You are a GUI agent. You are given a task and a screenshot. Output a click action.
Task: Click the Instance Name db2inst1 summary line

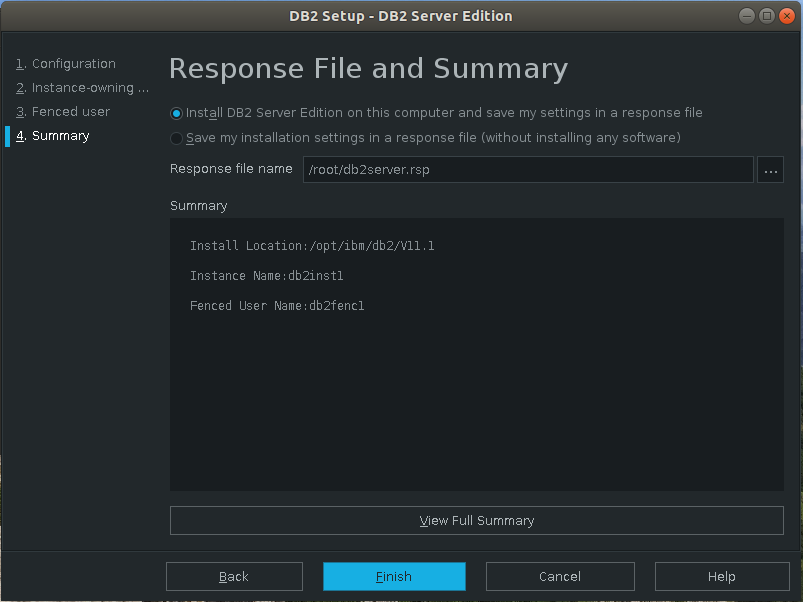tap(266, 276)
